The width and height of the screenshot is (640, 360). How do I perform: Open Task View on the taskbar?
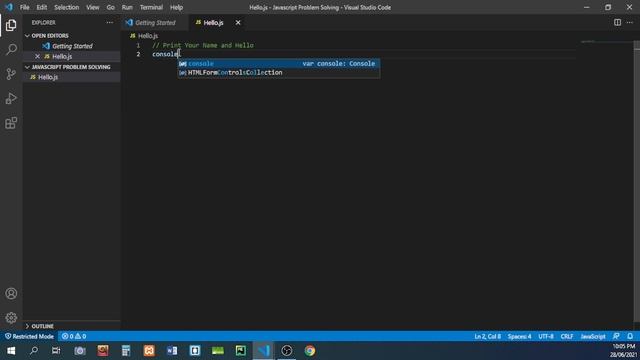(x=56, y=351)
